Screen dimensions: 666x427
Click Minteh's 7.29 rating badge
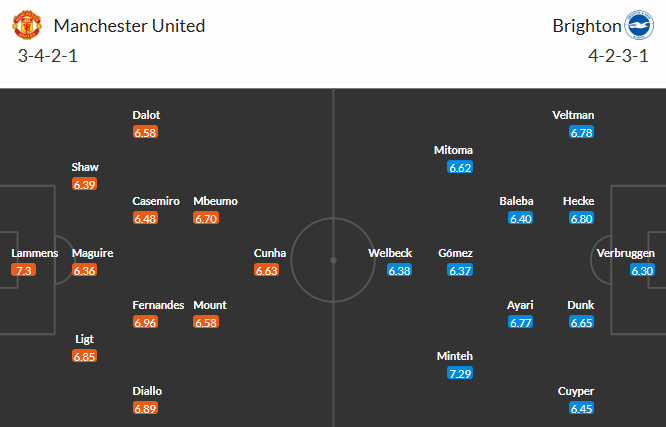[x=460, y=373]
